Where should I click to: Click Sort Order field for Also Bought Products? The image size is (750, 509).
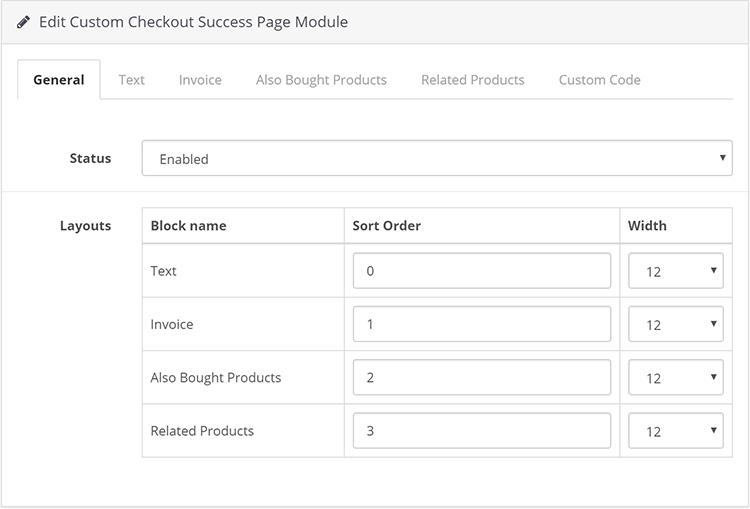pyautogui.click(x=482, y=377)
